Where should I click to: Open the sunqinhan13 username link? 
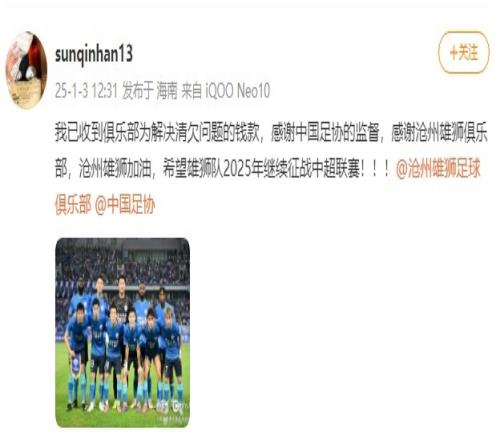tap(94, 54)
